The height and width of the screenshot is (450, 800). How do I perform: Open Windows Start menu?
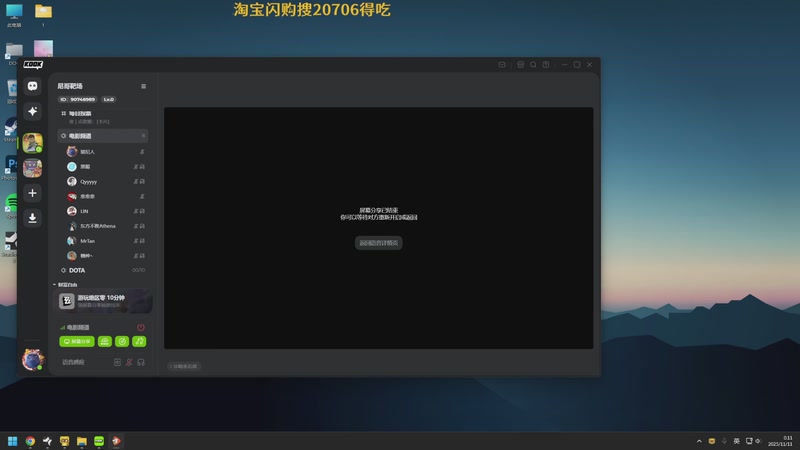coord(13,441)
